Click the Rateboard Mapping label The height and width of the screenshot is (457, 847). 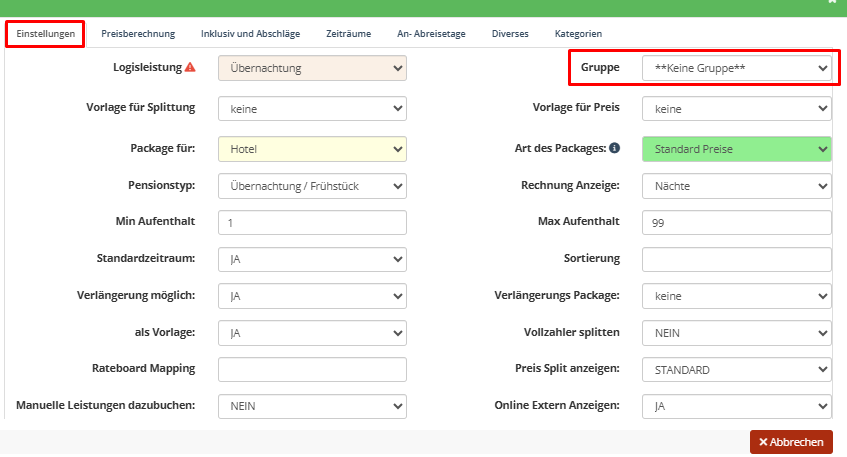144,368
